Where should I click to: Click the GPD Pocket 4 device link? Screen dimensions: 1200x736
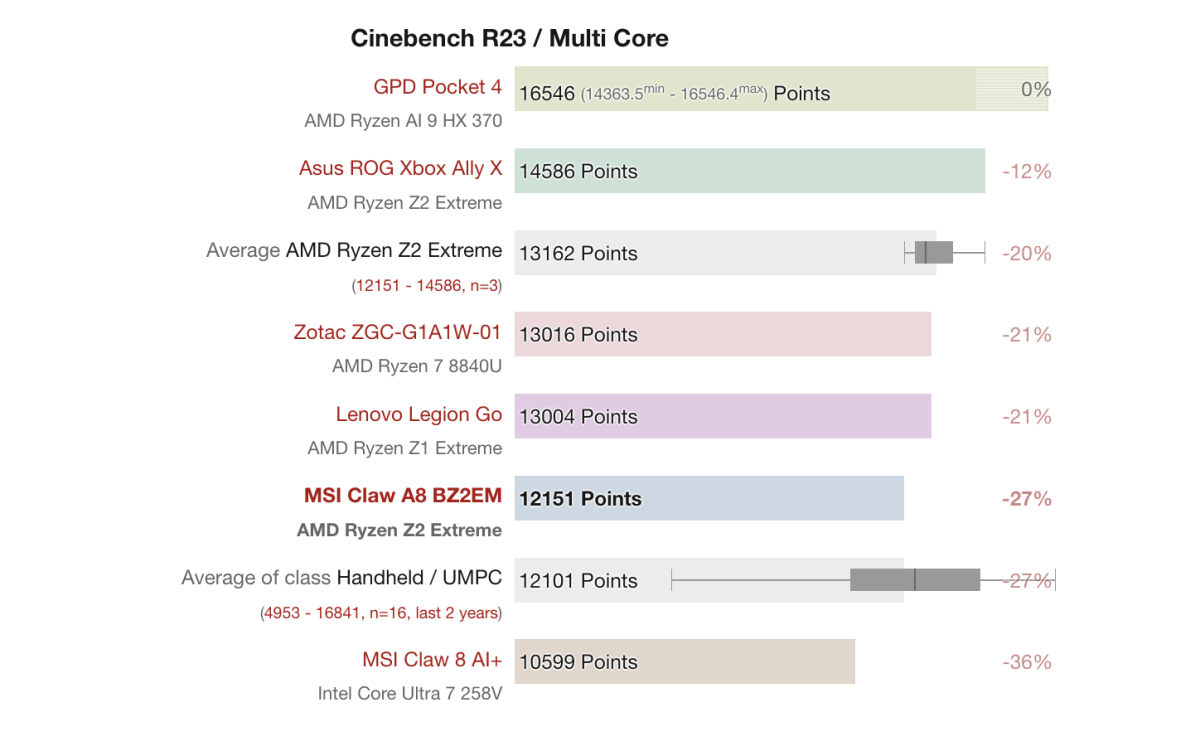[x=437, y=87]
